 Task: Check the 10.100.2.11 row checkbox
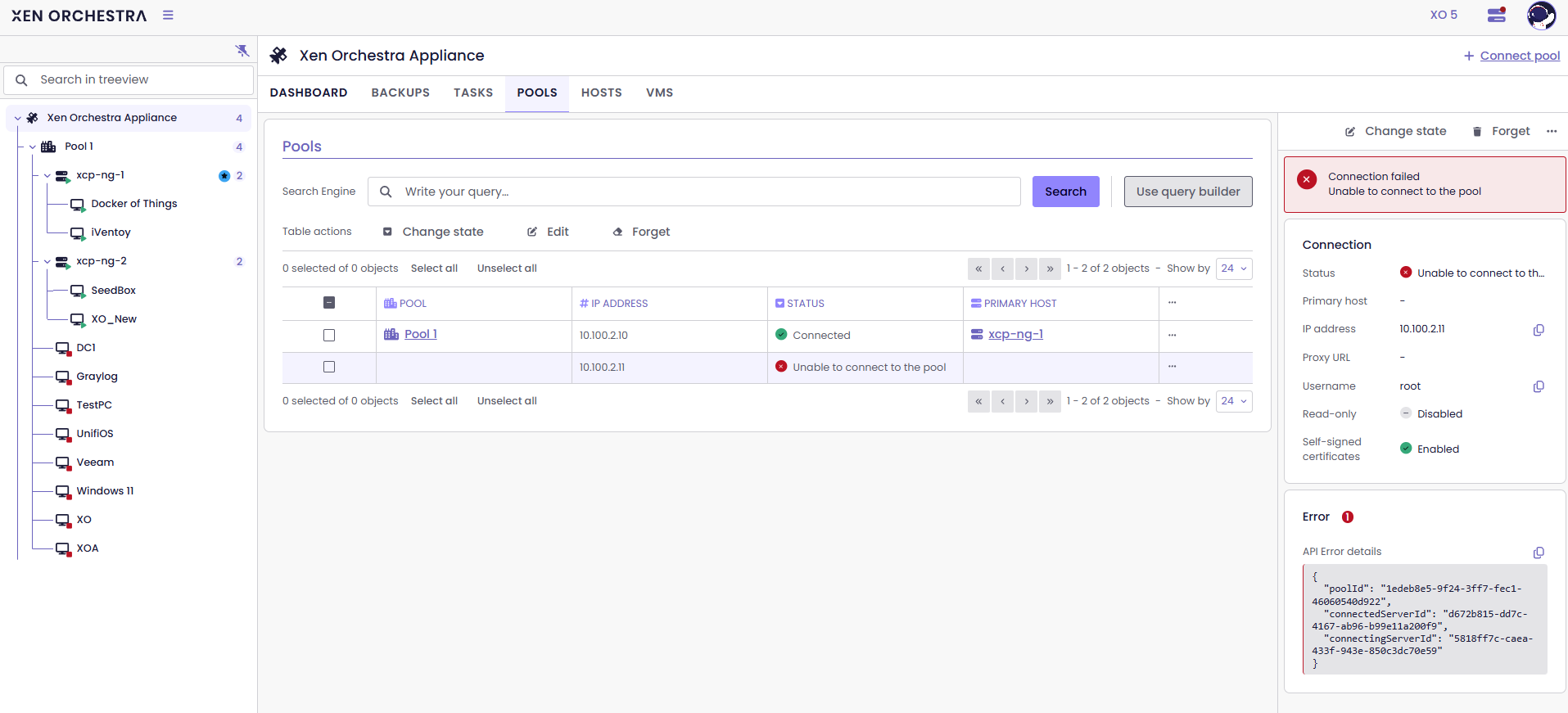(x=329, y=367)
